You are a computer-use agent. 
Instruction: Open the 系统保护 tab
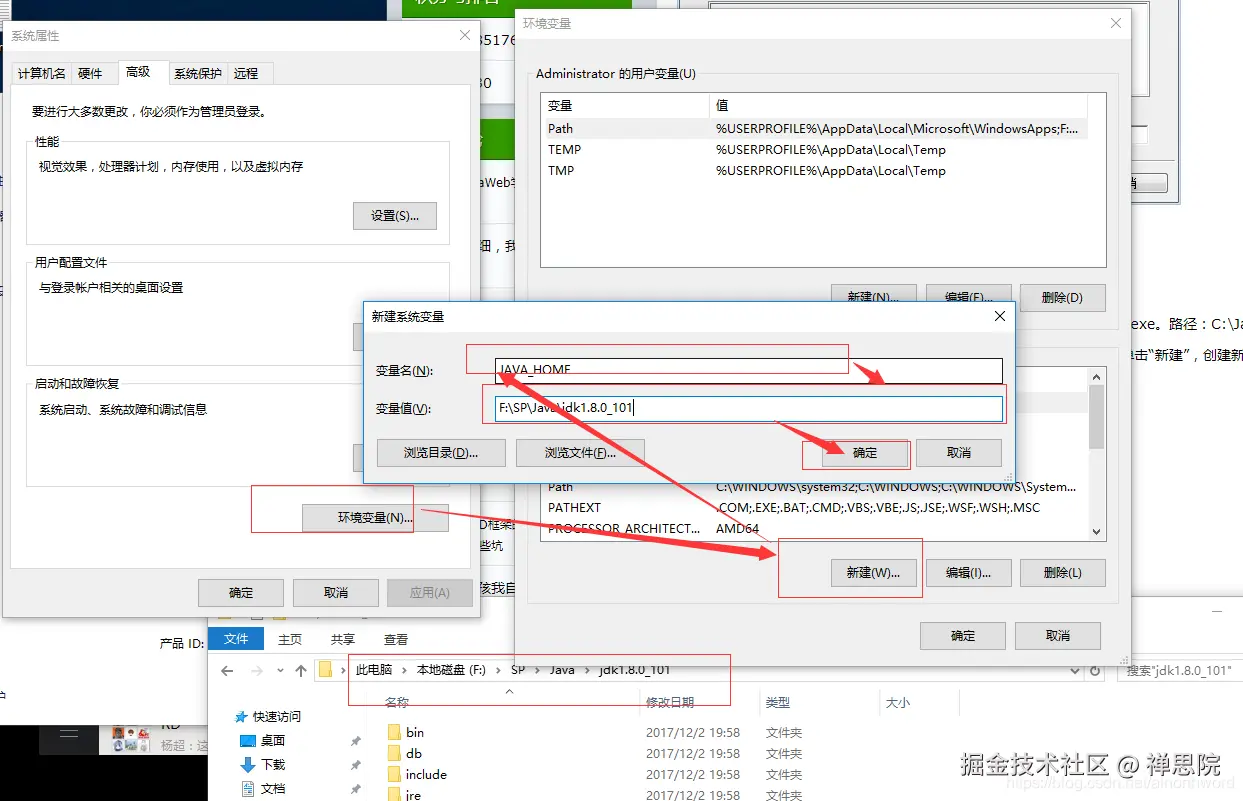tap(198, 74)
